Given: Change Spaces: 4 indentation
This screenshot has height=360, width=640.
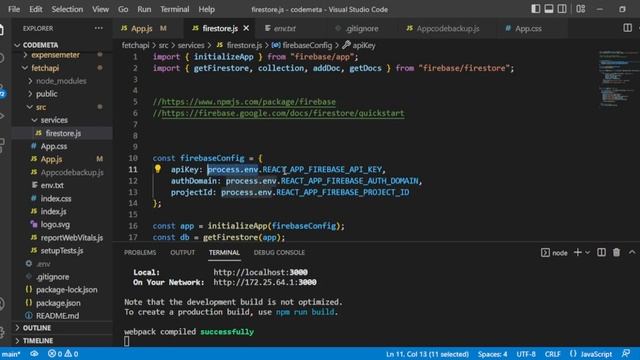Looking at the screenshot, I should click(x=492, y=354).
